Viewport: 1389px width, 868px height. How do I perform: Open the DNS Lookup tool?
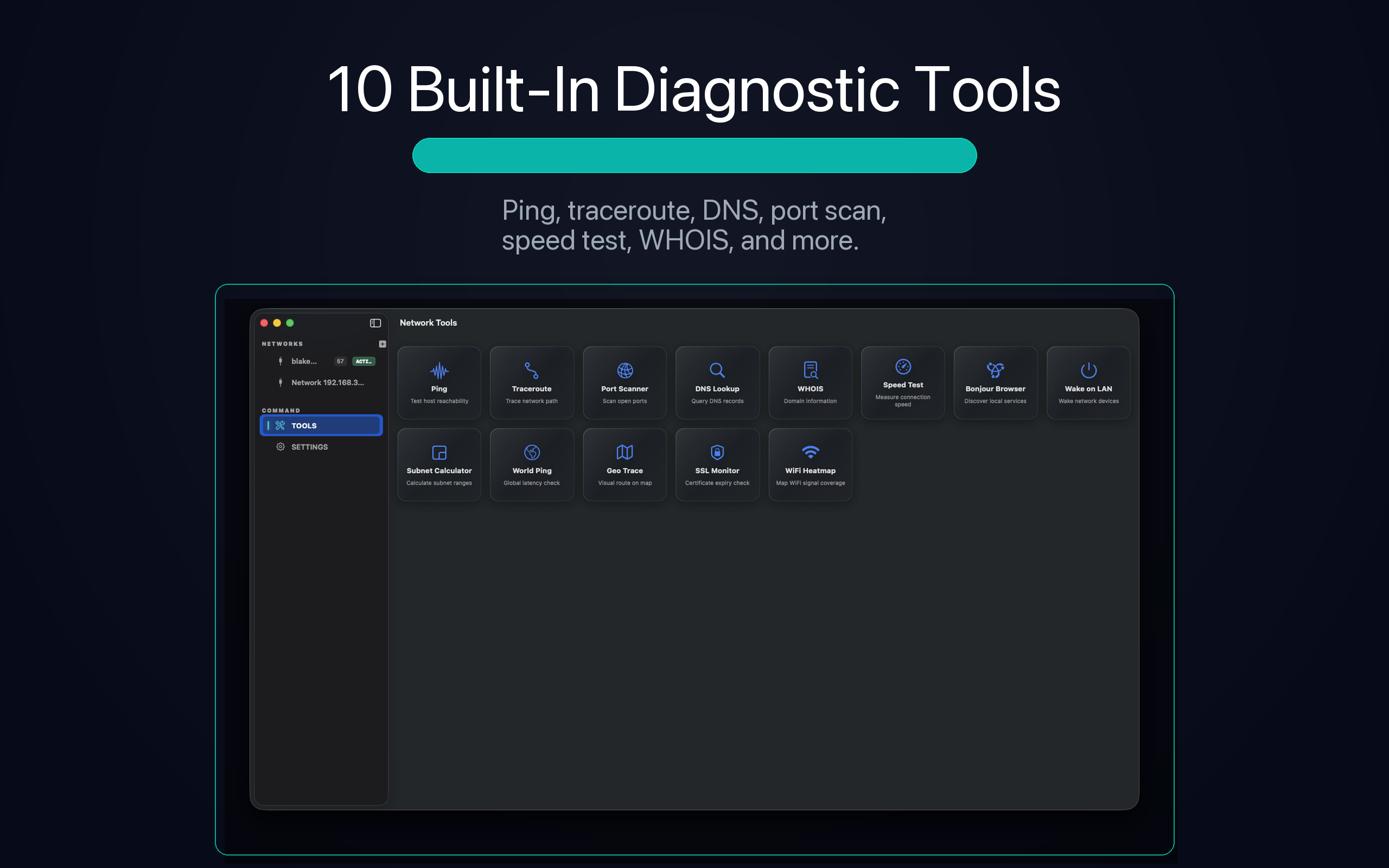(x=717, y=382)
